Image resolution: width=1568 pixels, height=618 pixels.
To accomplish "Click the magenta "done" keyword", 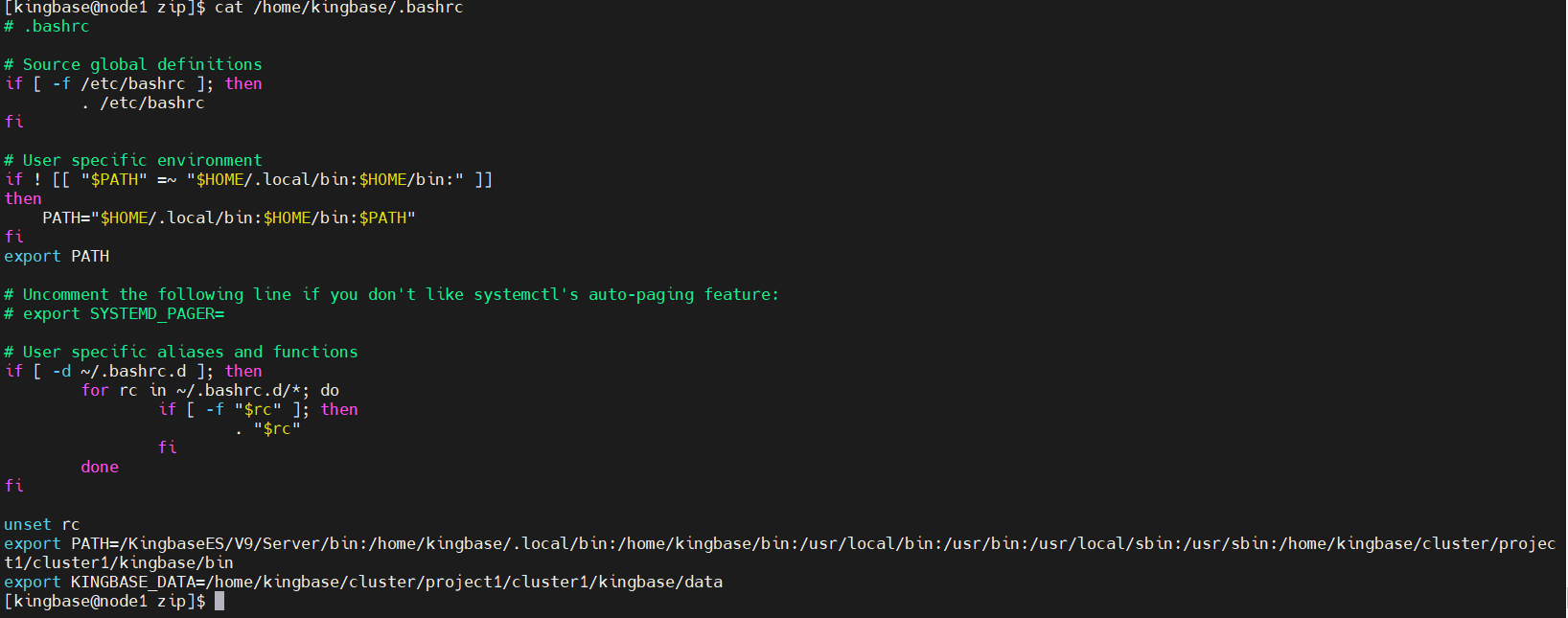I will (100, 468).
